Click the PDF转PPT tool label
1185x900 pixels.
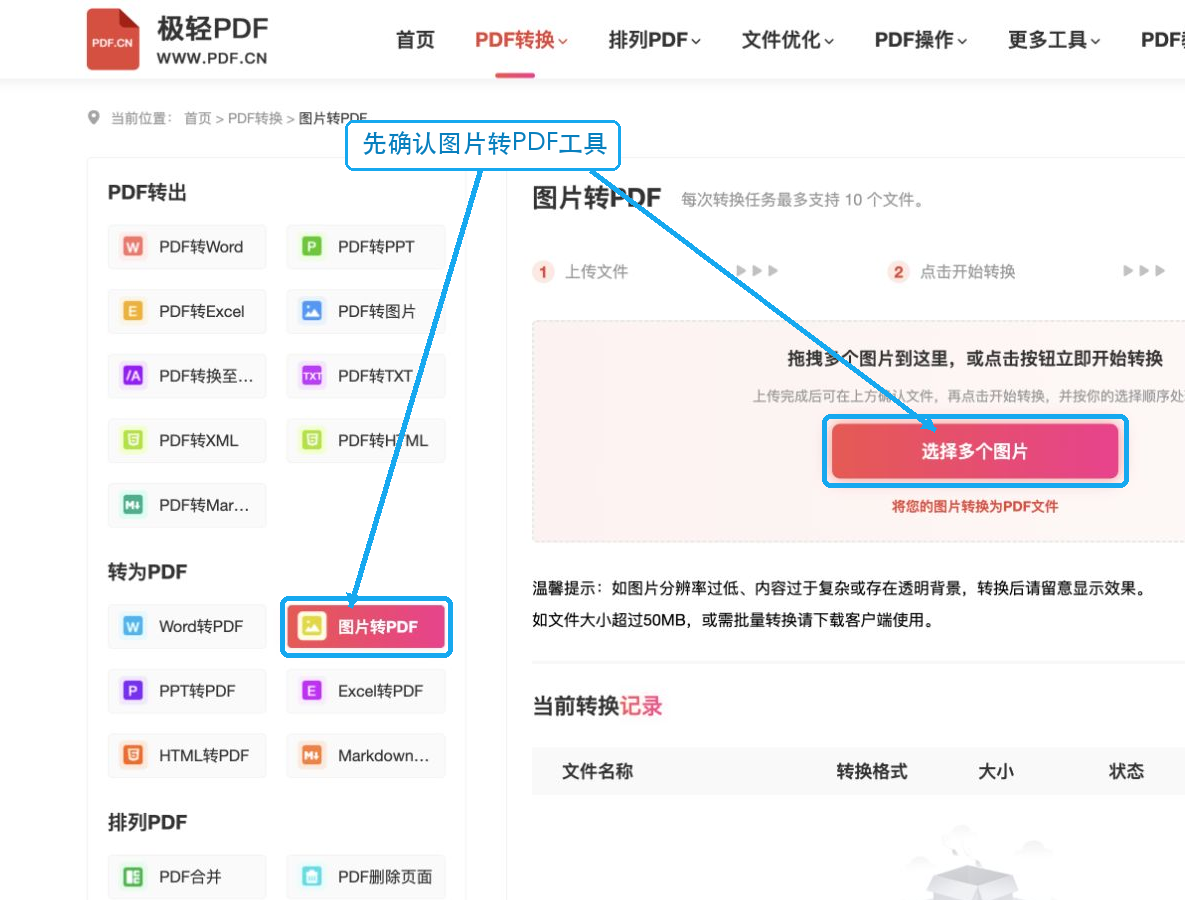click(376, 247)
